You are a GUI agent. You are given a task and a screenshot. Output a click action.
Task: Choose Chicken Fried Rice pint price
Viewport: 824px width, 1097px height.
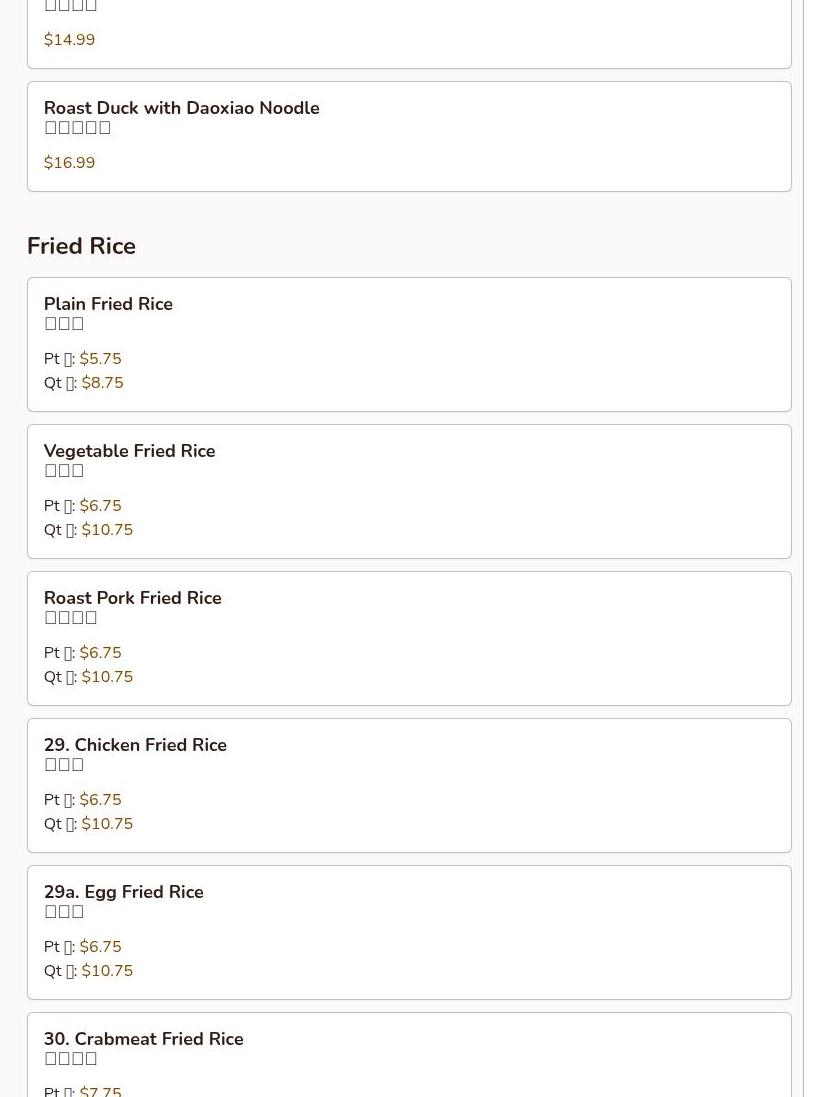[x=100, y=800]
